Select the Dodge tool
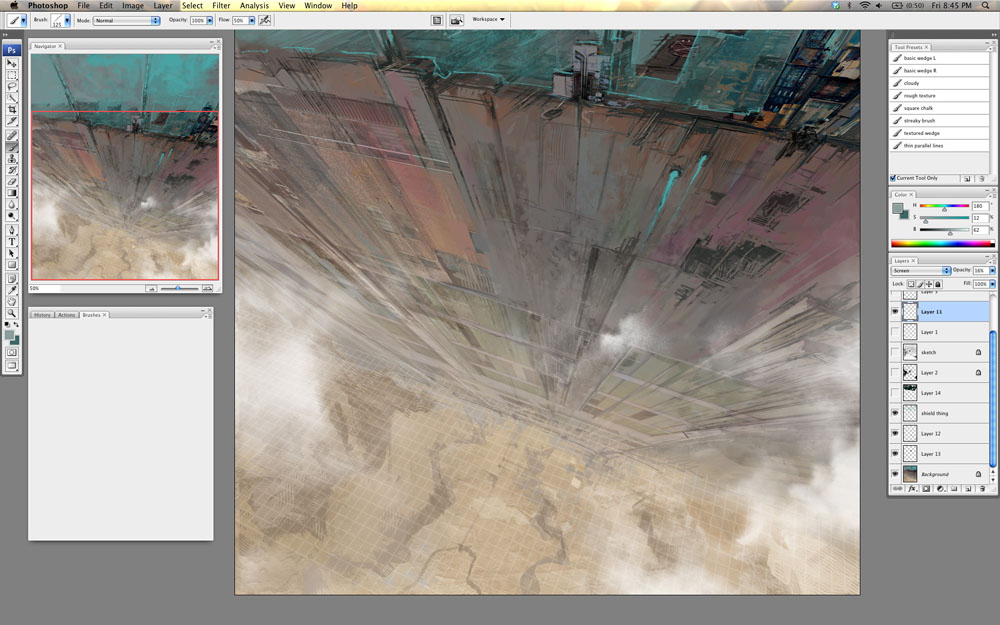 [11, 216]
